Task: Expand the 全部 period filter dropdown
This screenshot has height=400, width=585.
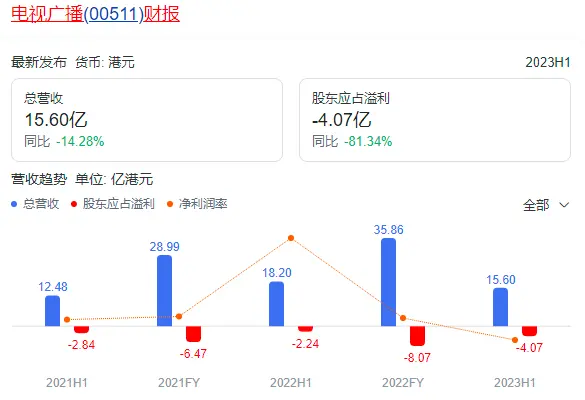Action: pos(546,205)
